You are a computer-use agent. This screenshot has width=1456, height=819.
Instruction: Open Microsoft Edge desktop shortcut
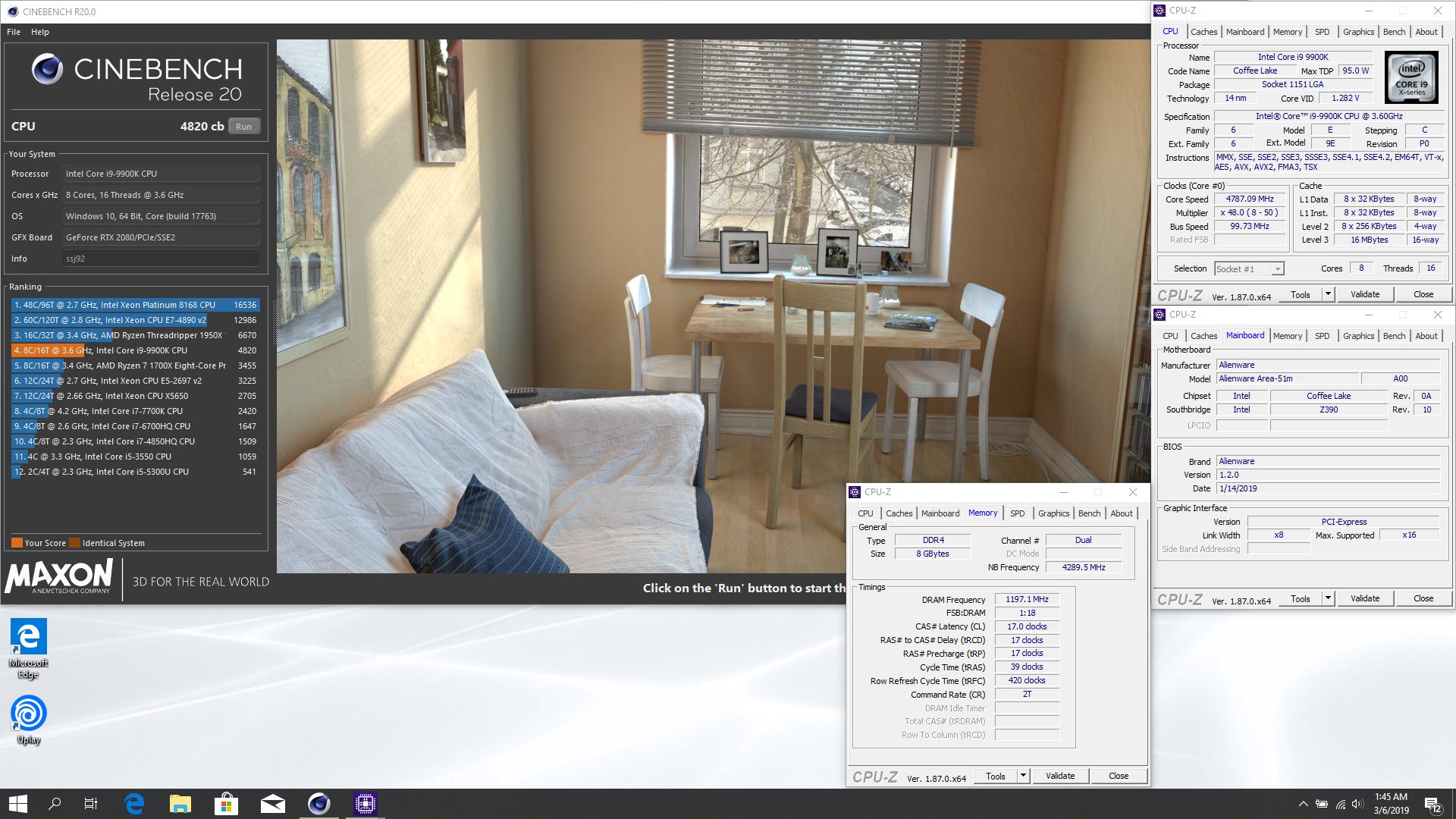tap(29, 649)
